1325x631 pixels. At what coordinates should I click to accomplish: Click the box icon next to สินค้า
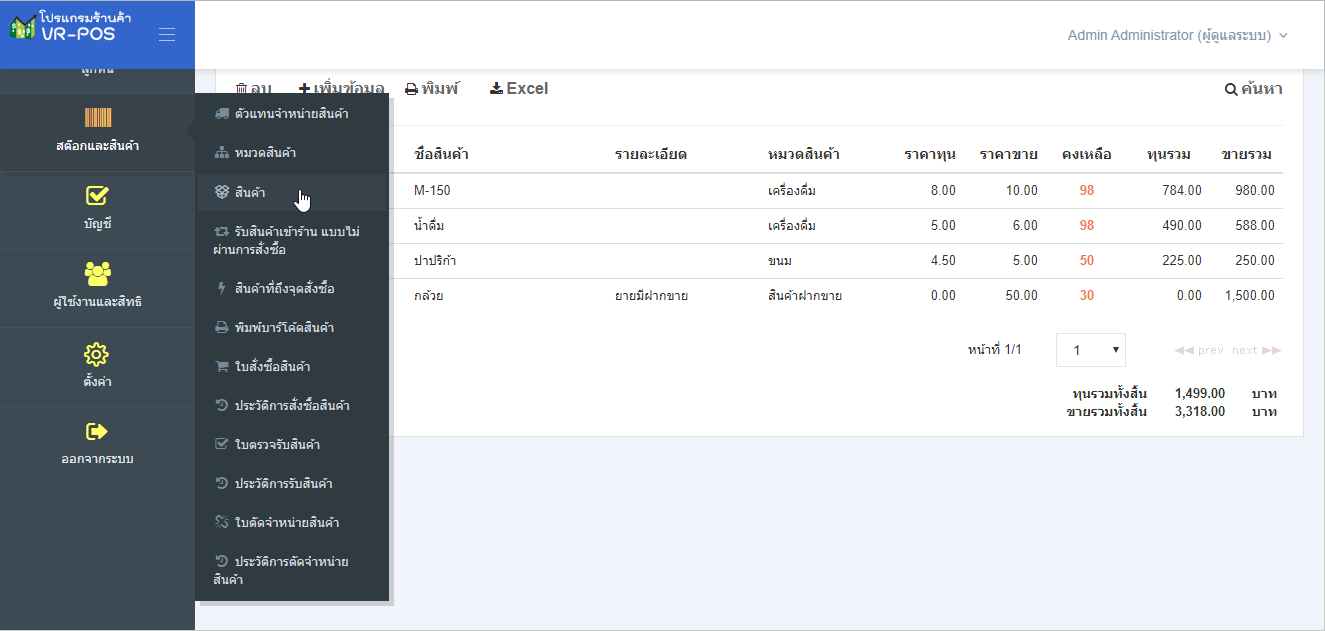[222, 192]
